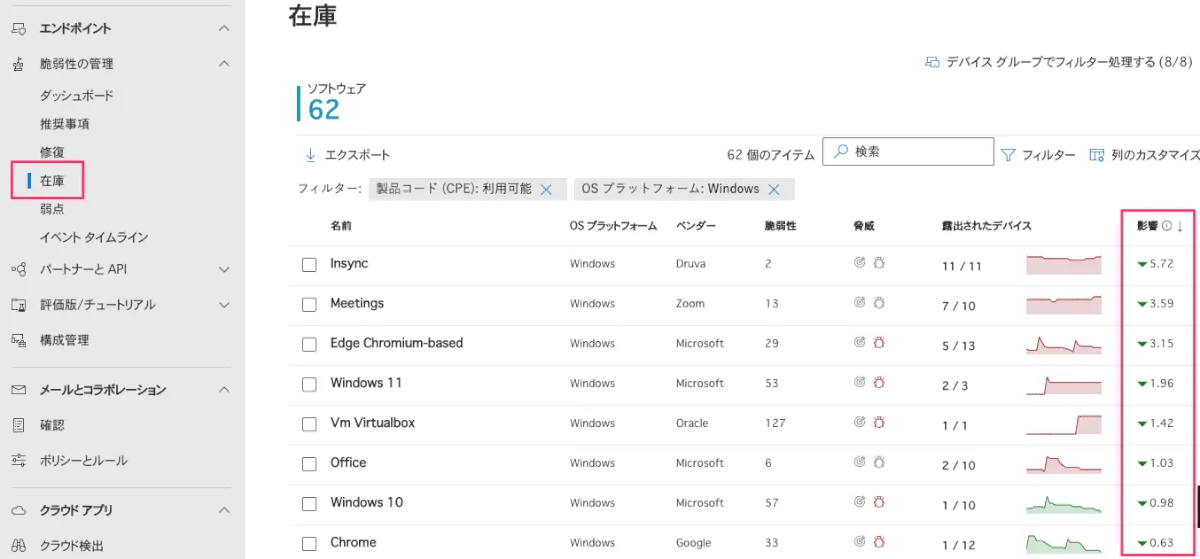The width and height of the screenshot is (1200, 559).
Task: Click the bug icon for Office
Action: (x=880, y=463)
